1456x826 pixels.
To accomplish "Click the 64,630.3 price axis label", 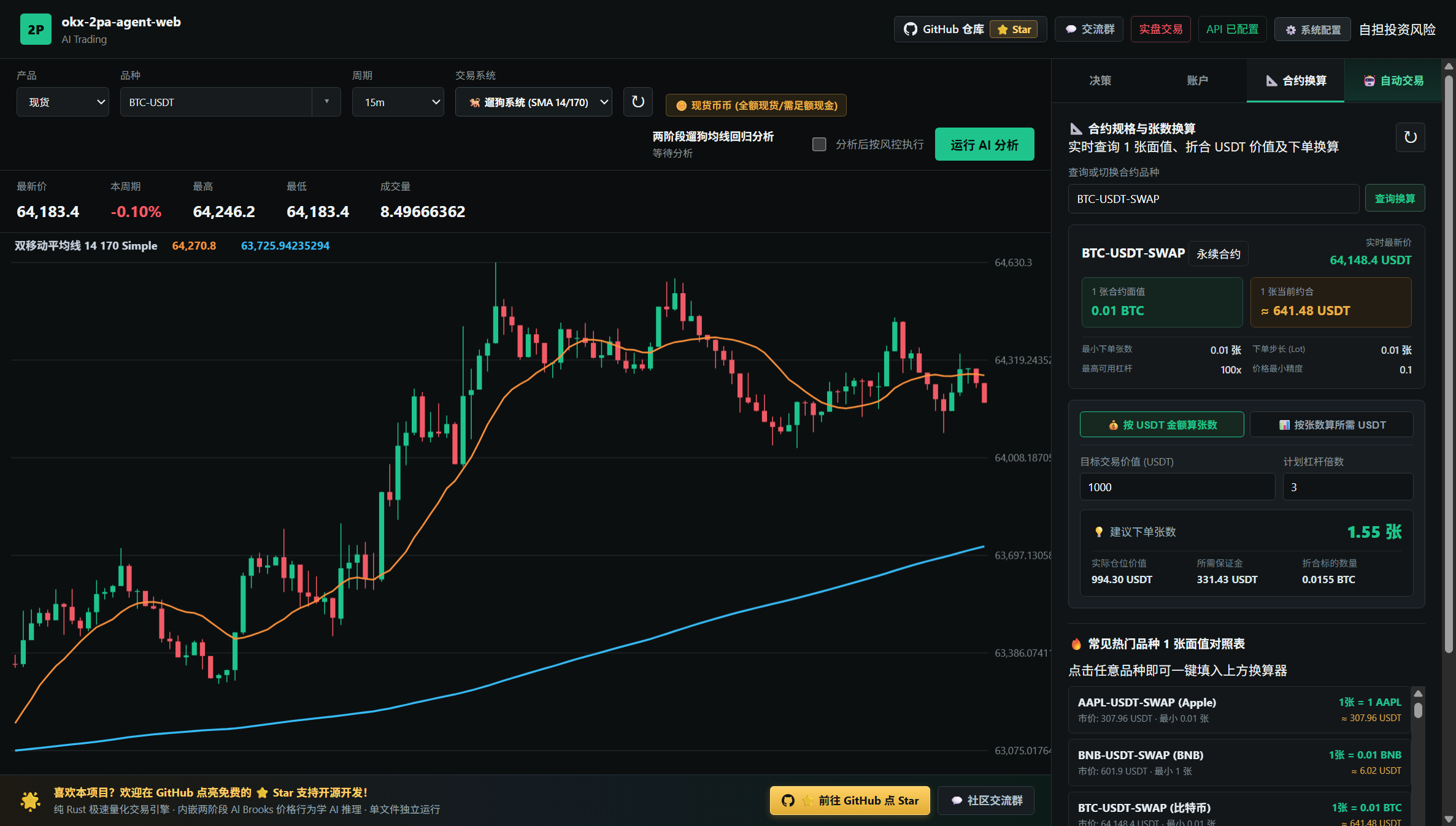I will pyautogui.click(x=1013, y=262).
